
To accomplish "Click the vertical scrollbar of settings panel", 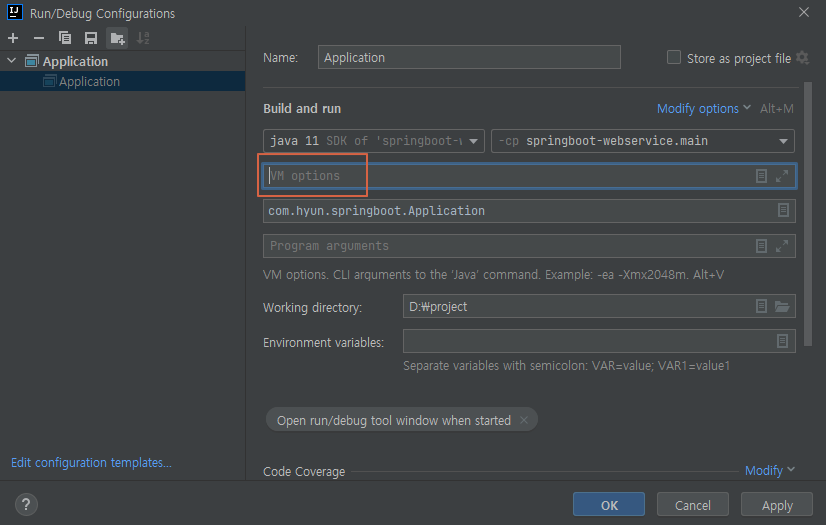I will click(808, 214).
